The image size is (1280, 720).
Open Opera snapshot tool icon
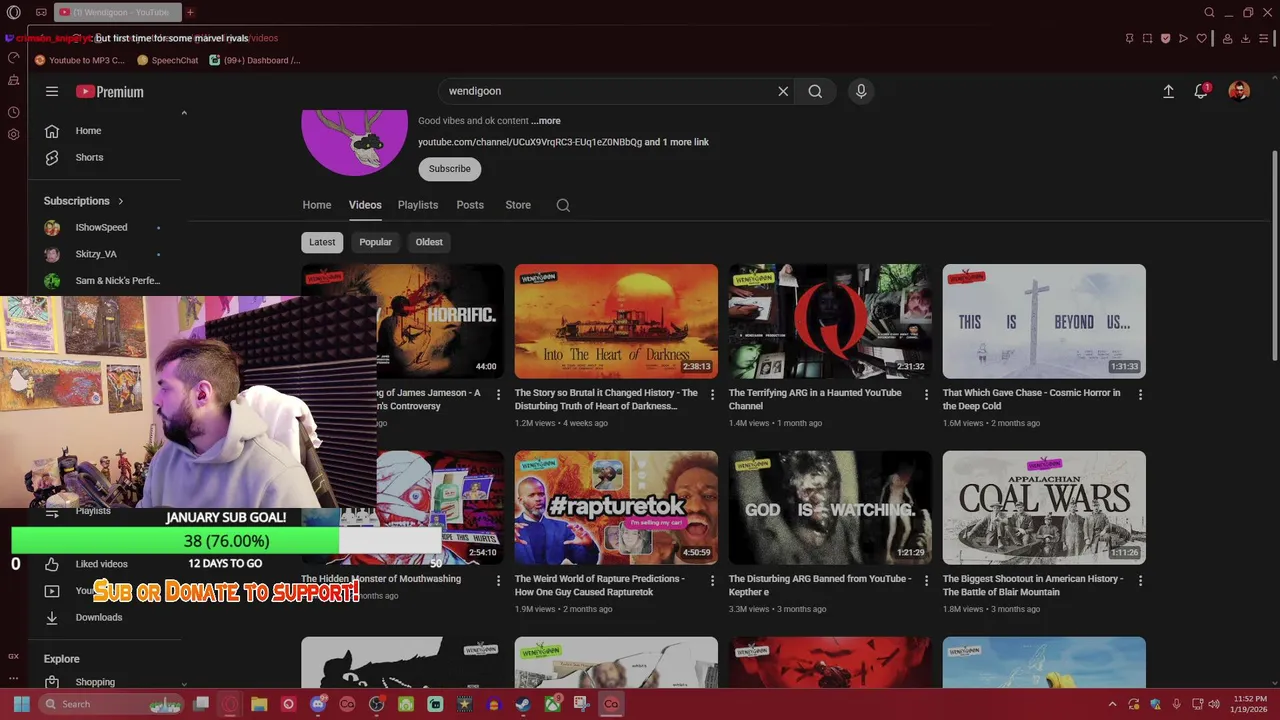(1147, 38)
